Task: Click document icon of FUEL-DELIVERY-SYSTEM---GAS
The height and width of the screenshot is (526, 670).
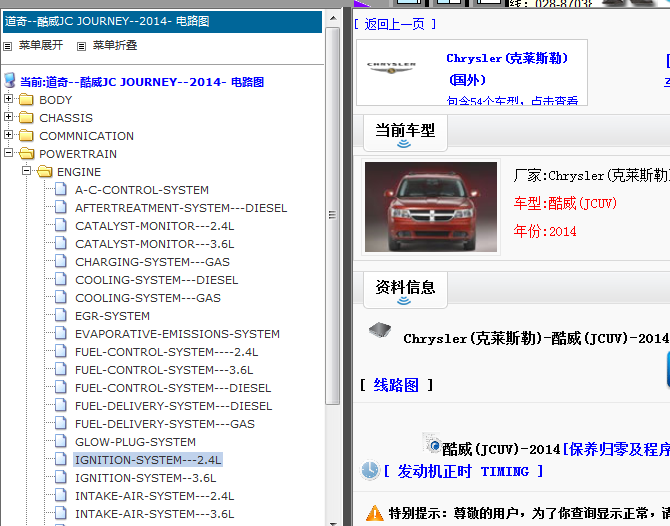Action: [61, 422]
